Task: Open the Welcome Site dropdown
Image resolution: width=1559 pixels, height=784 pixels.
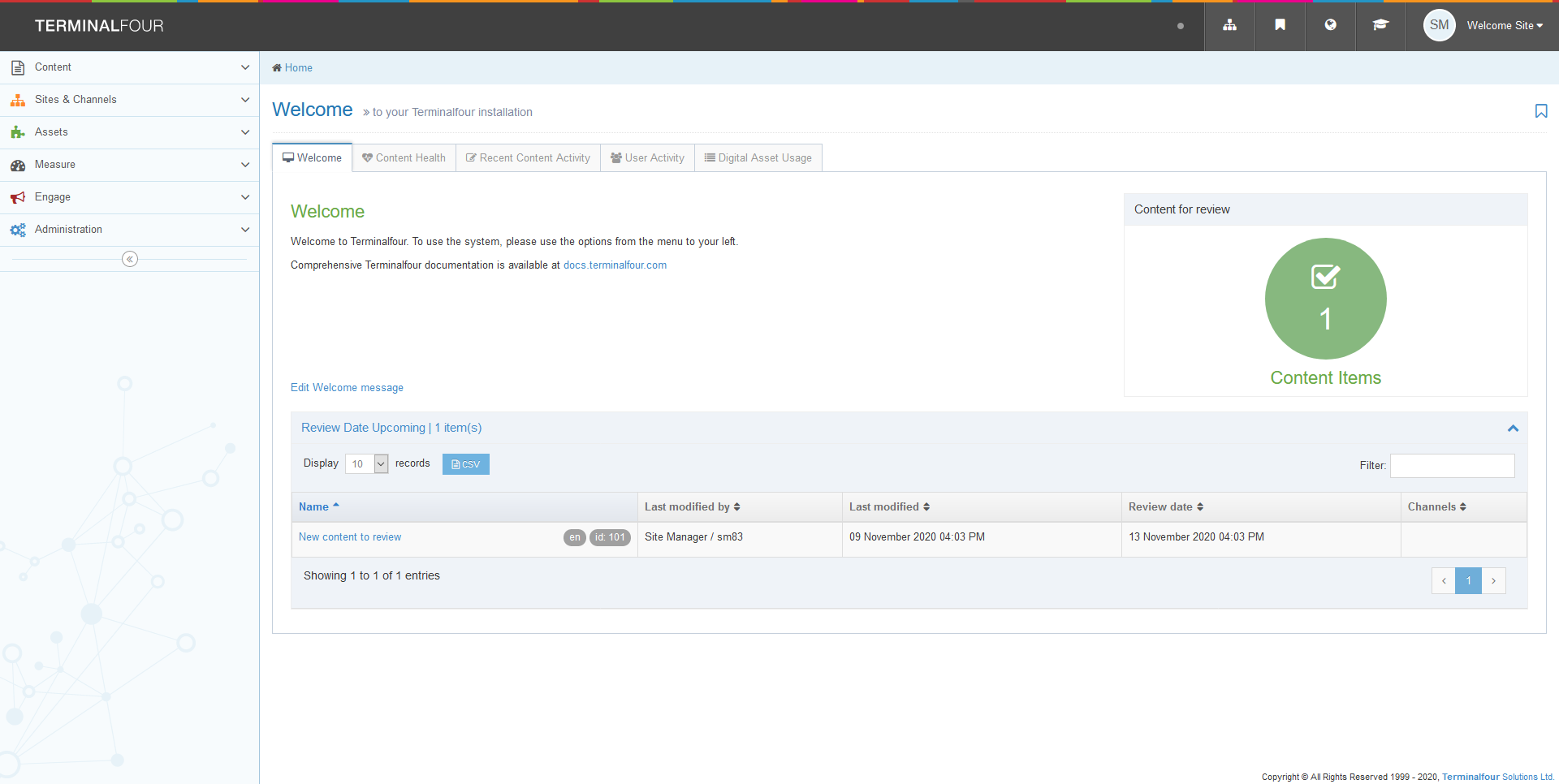Action: tap(1505, 25)
